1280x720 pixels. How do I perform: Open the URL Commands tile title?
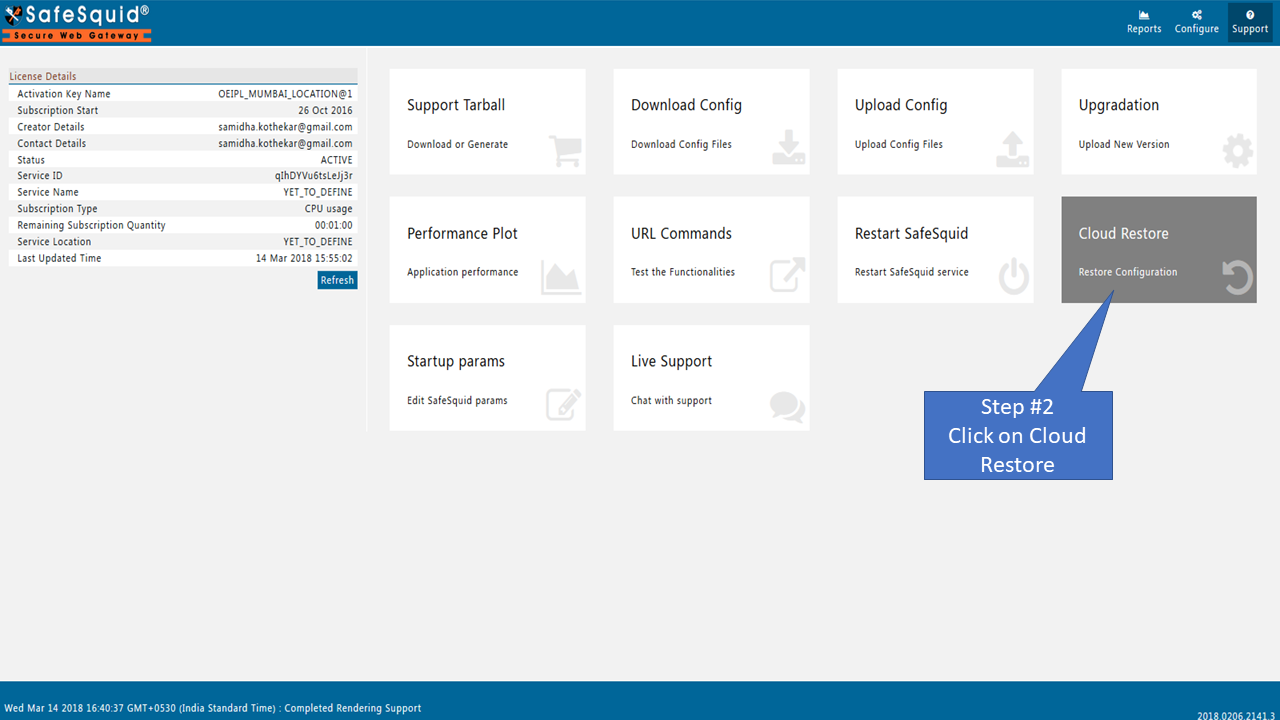tap(681, 233)
